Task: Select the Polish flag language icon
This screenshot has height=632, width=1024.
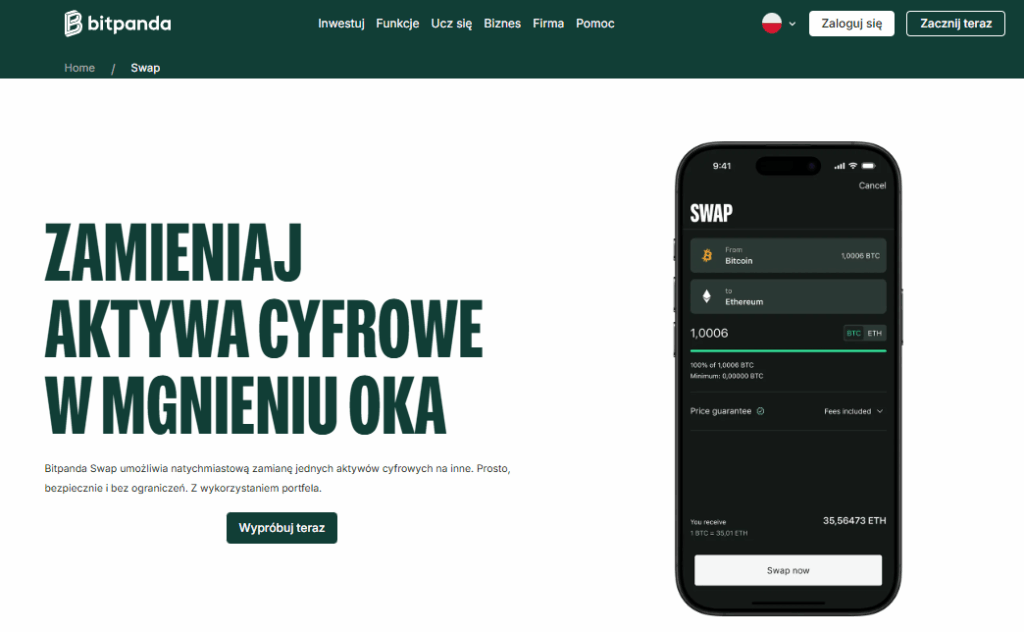Action: click(771, 24)
